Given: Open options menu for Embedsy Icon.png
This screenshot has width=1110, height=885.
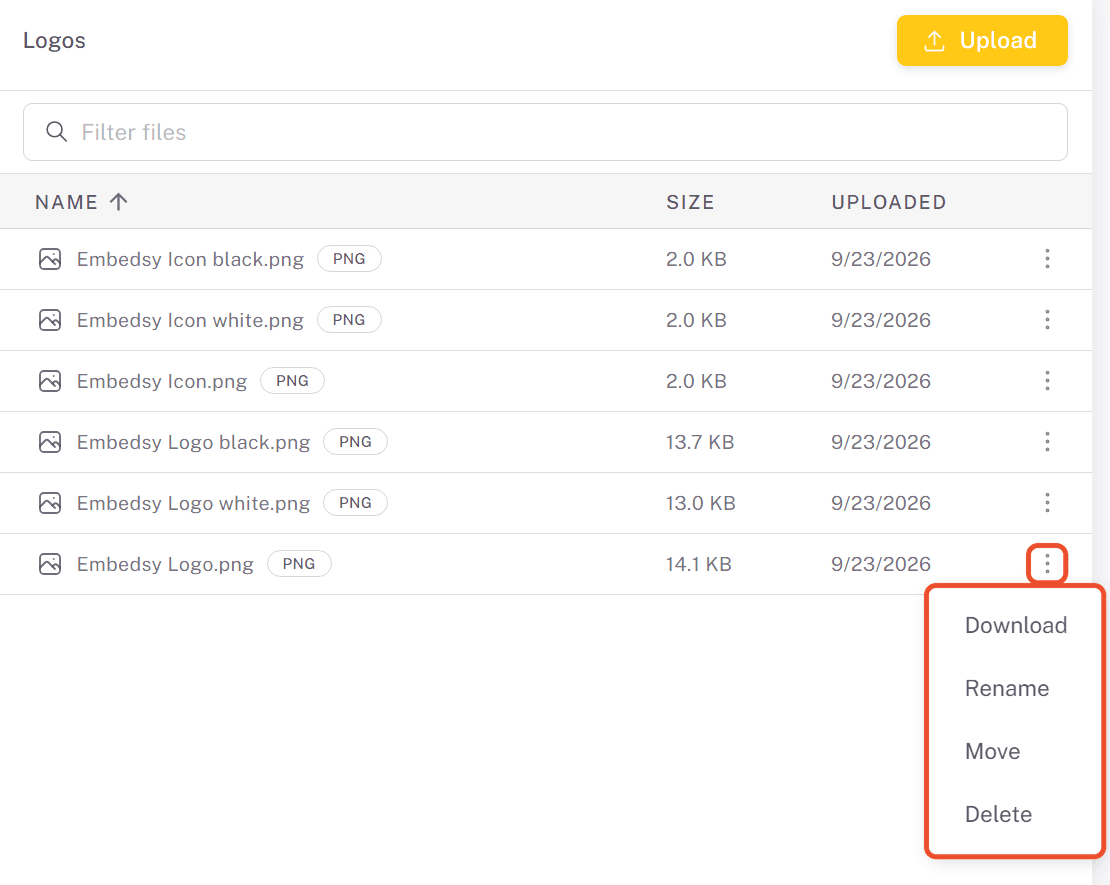Looking at the screenshot, I should tap(1047, 380).
